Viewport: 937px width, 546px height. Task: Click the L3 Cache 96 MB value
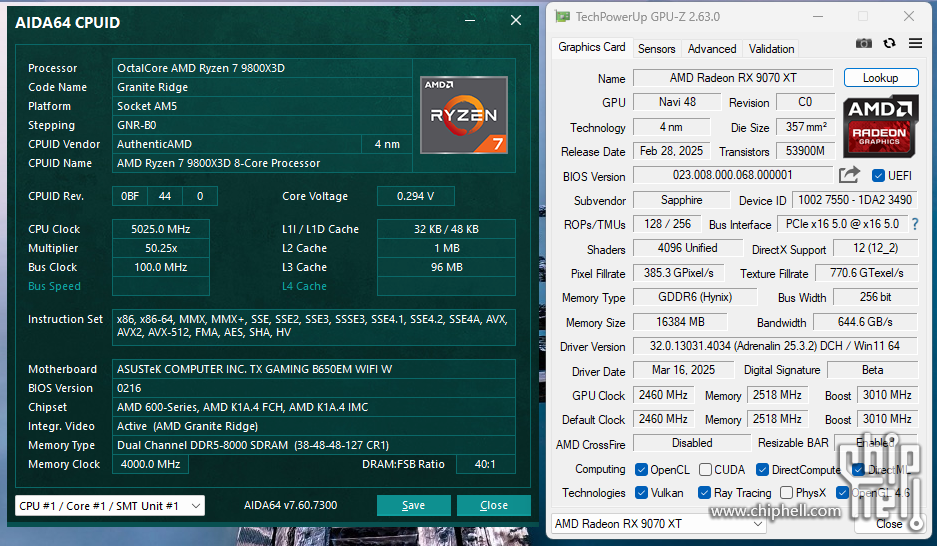(x=446, y=267)
